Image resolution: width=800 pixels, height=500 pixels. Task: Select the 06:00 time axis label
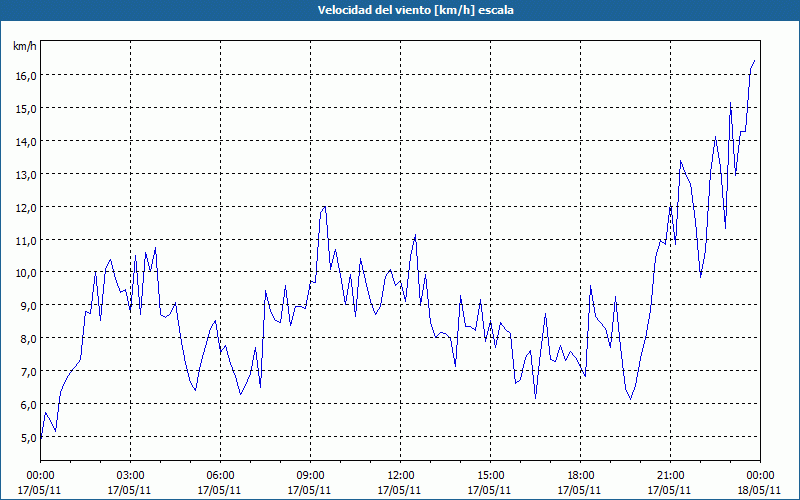[220, 476]
